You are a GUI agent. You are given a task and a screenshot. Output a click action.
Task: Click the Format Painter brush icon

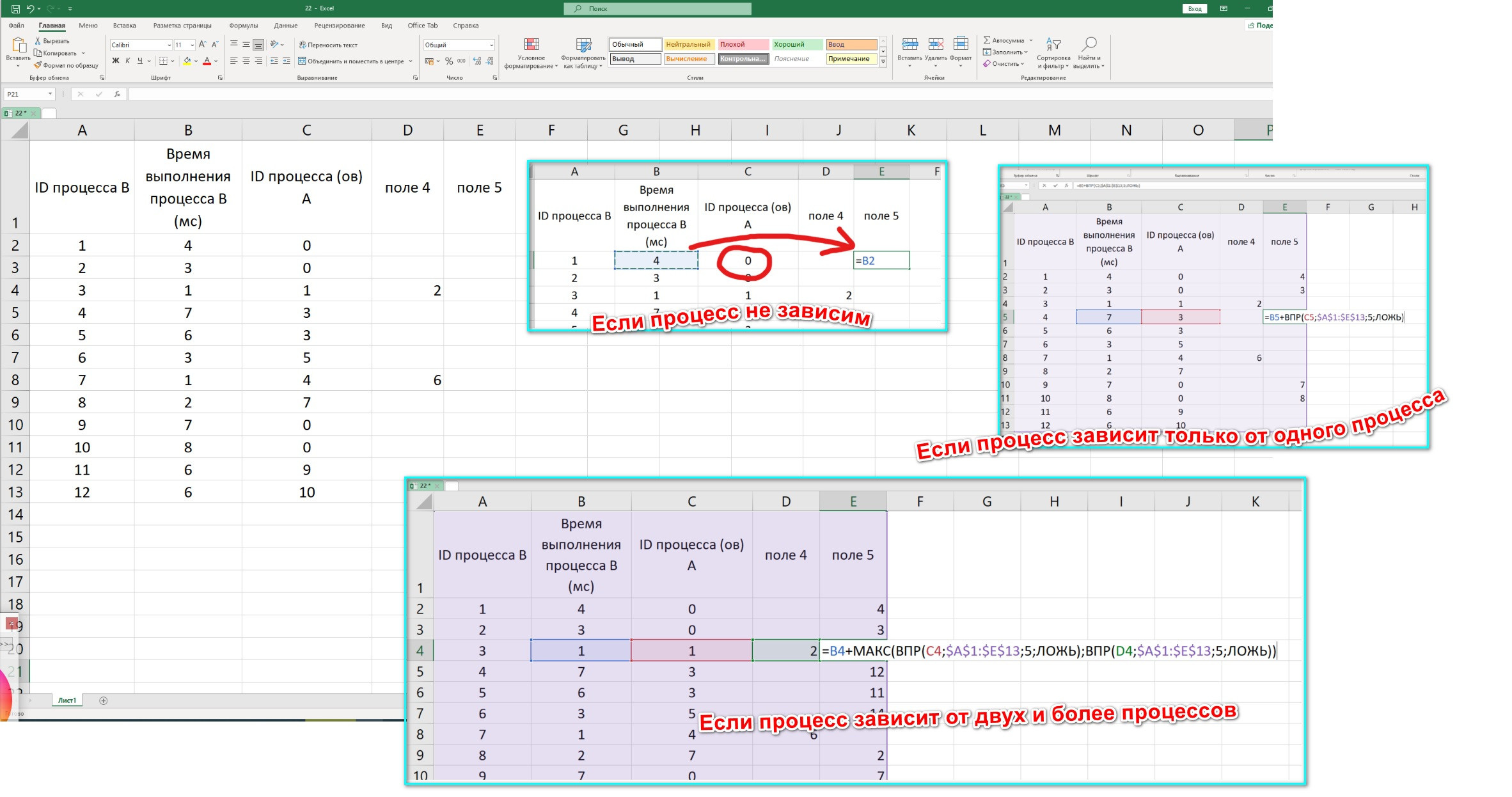point(38,65)
